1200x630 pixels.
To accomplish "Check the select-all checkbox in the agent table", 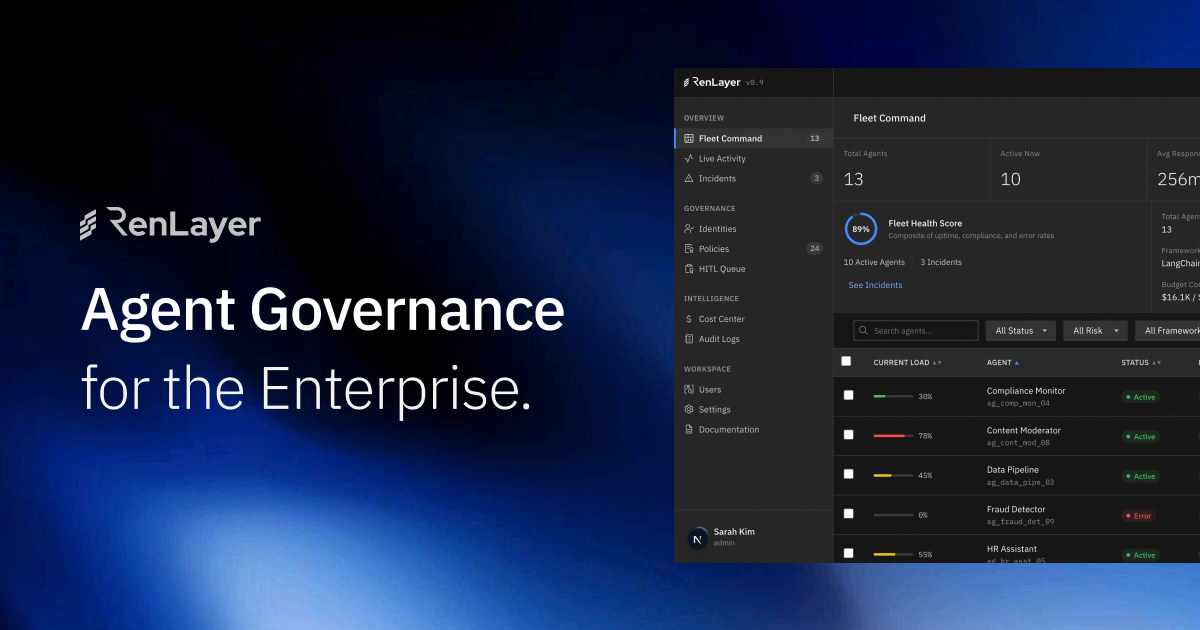I will (847, 361).
